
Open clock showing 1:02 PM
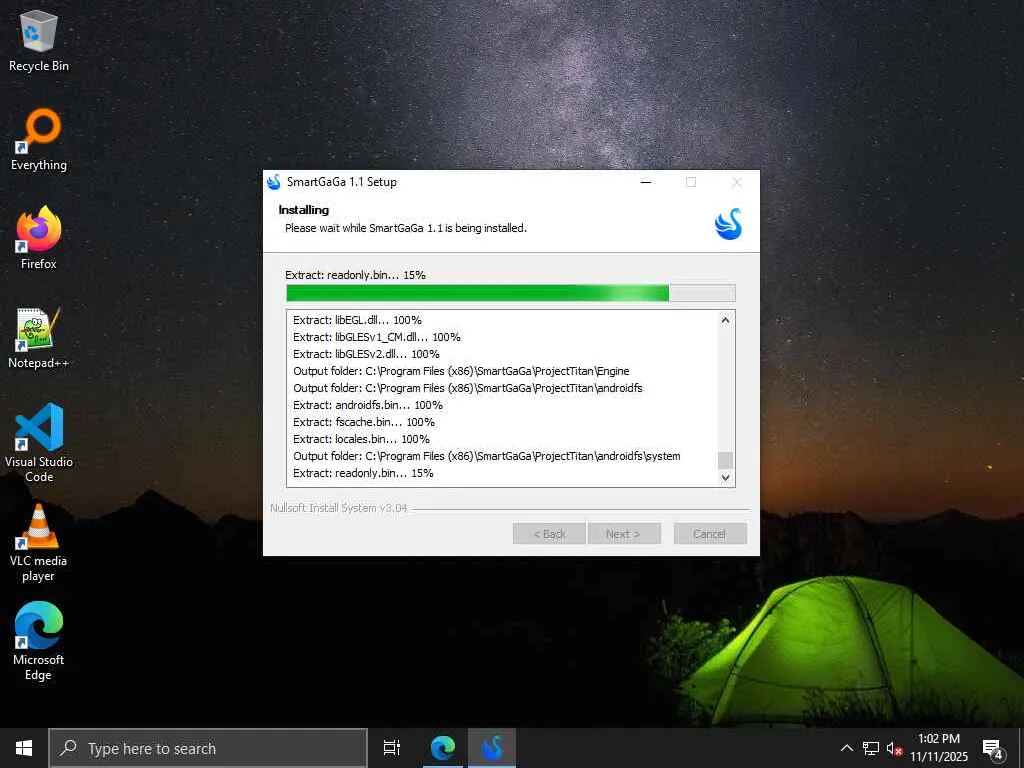(939, 748)
